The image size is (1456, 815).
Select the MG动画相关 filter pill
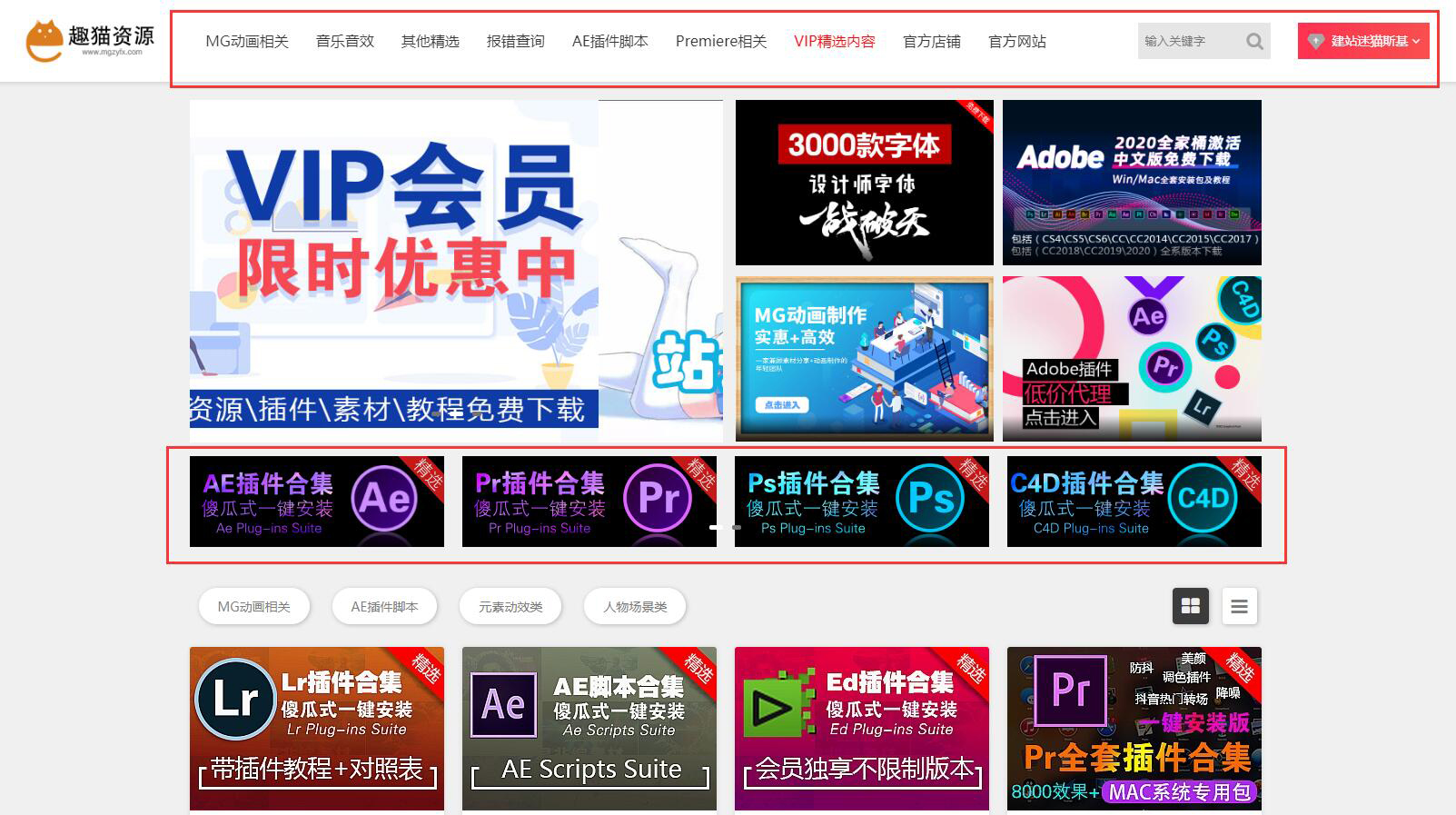[254, 607]
